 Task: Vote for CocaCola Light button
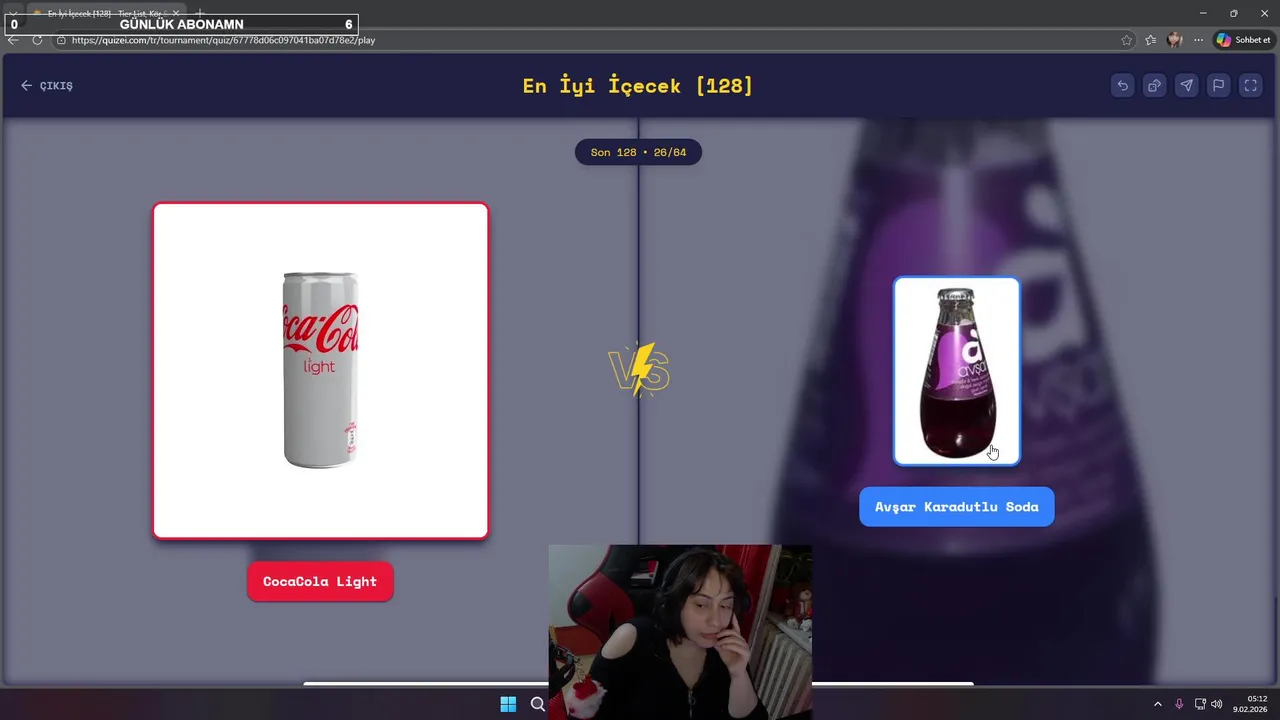tap(320, 582)
